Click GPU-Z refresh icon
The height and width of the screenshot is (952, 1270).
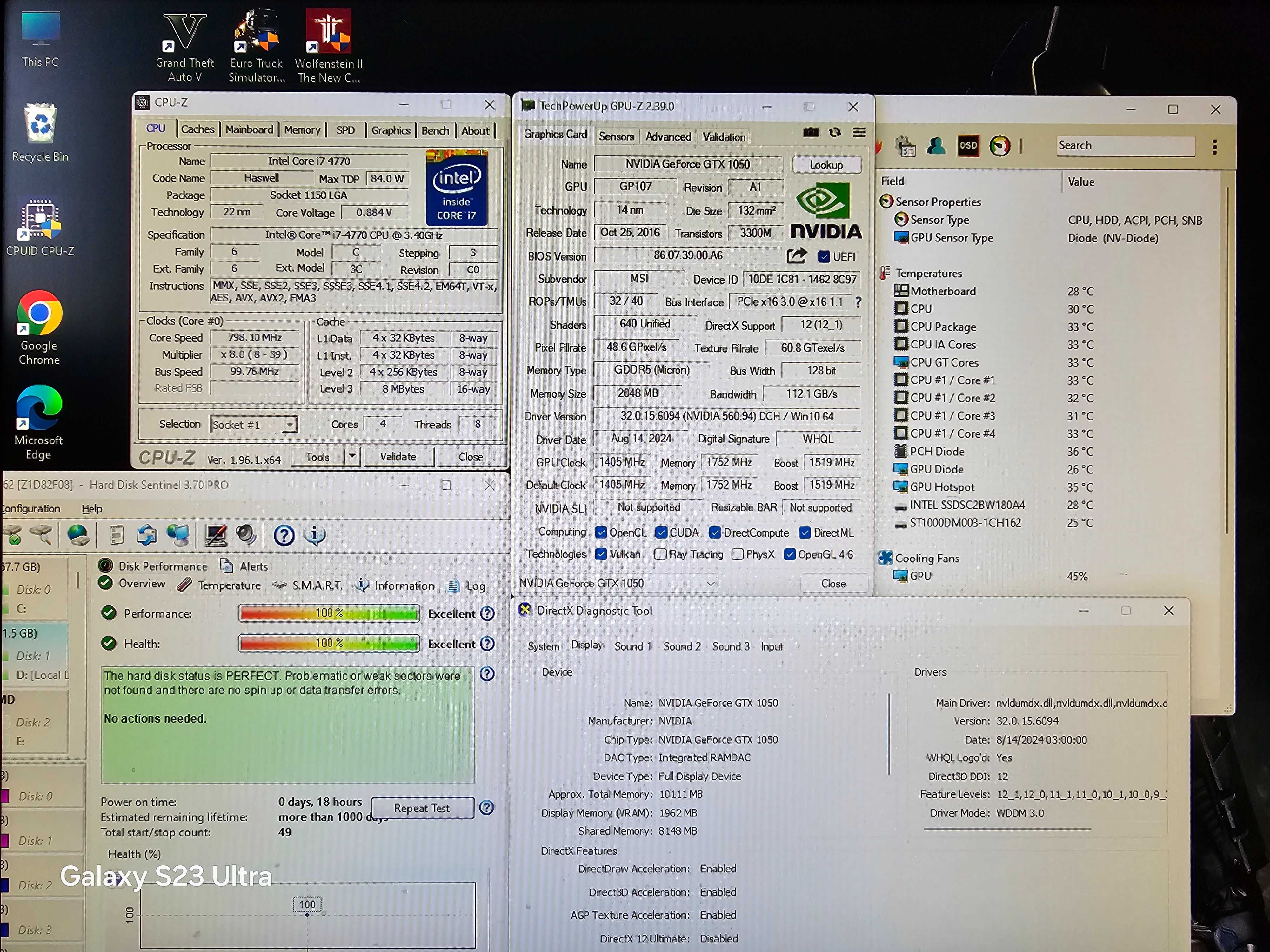pos(835,133)
